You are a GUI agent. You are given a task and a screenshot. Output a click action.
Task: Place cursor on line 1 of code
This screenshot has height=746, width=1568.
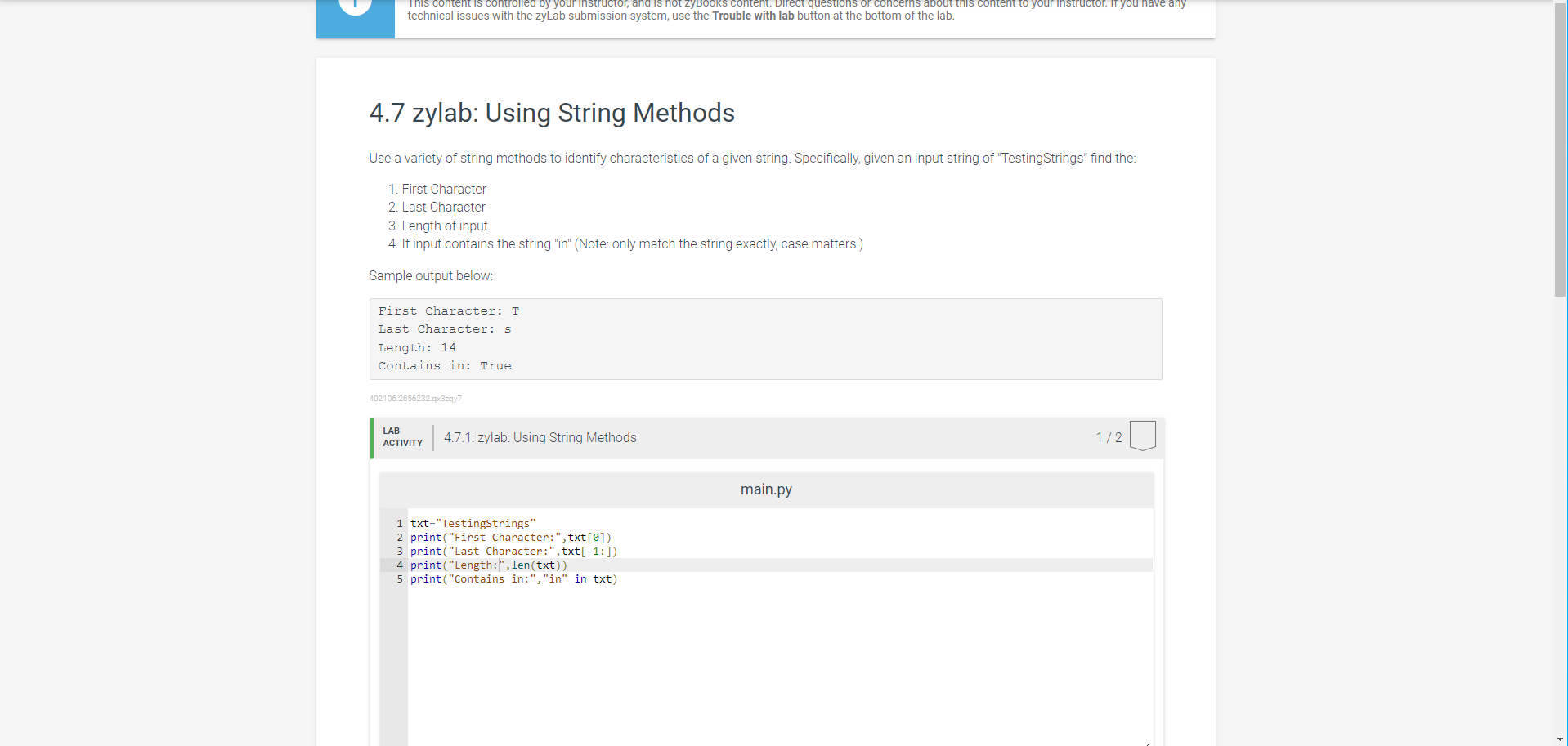(474, 523)
